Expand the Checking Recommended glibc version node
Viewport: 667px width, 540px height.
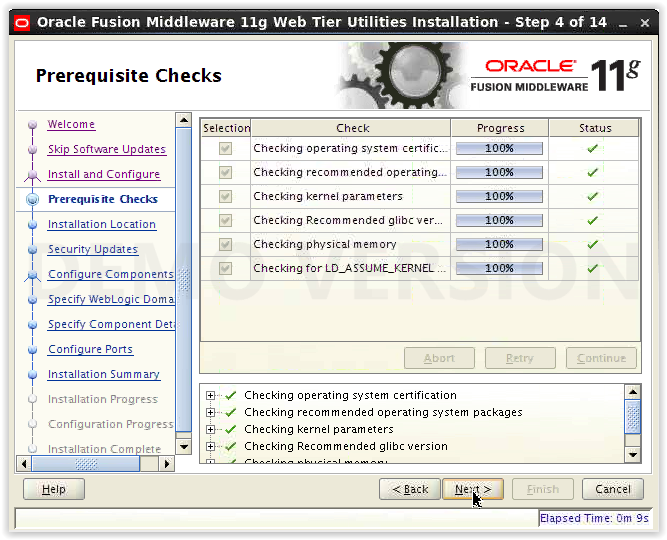[210, 446]
